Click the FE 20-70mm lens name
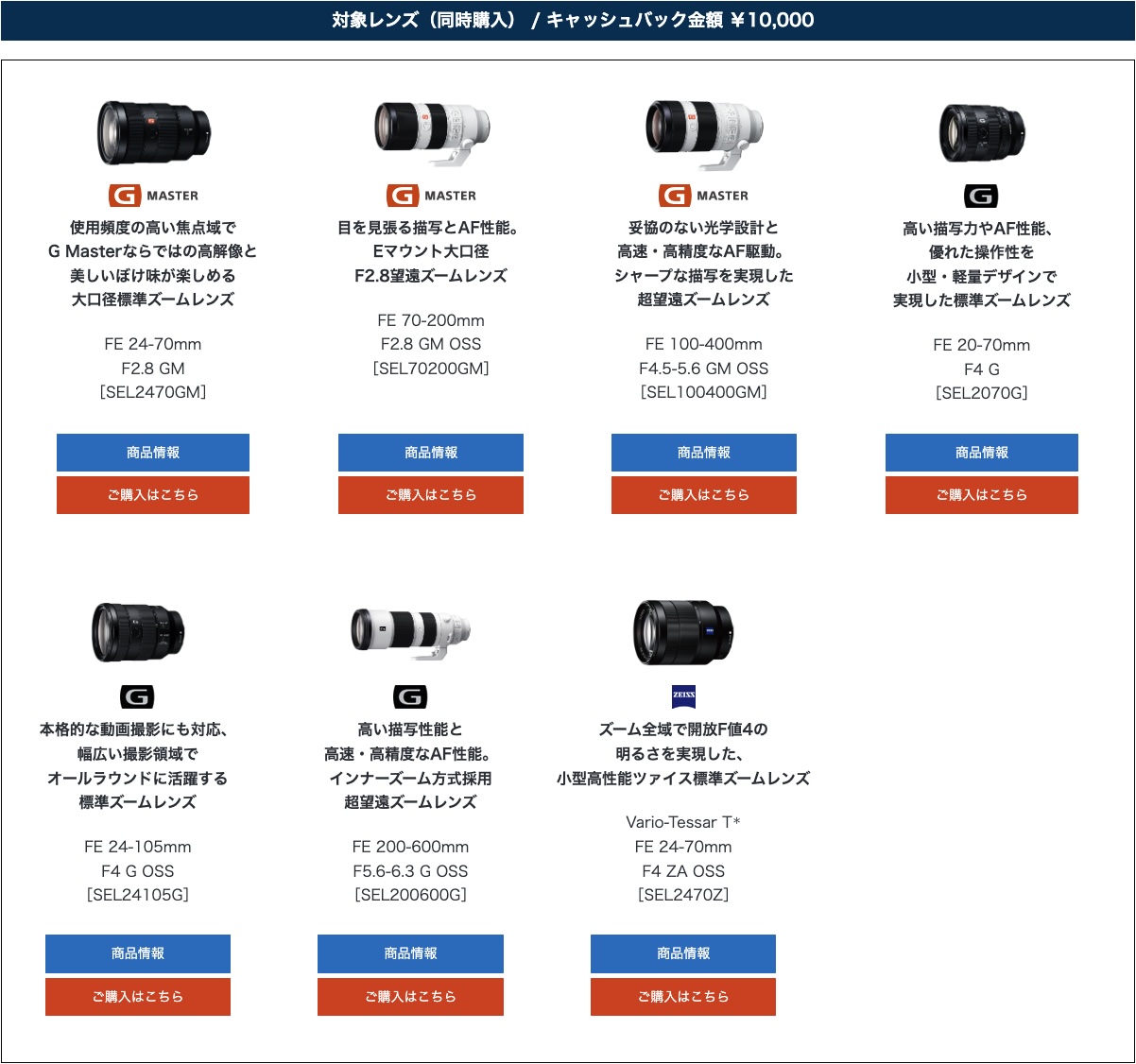This screenshot has width=1136, height=1064. [x=982, y=345]
